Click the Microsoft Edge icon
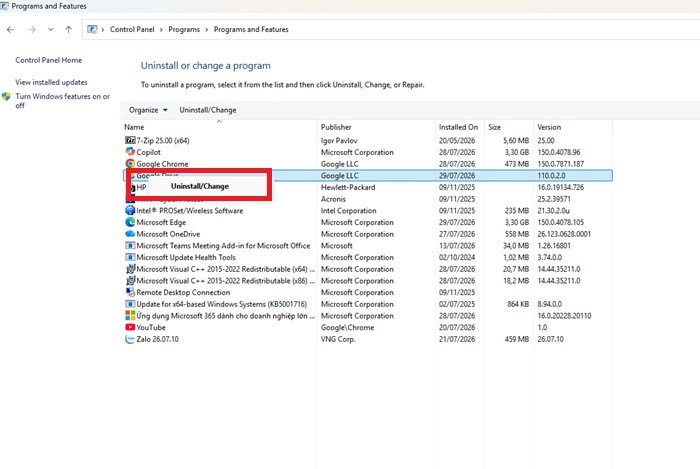 tap(130, 222)
